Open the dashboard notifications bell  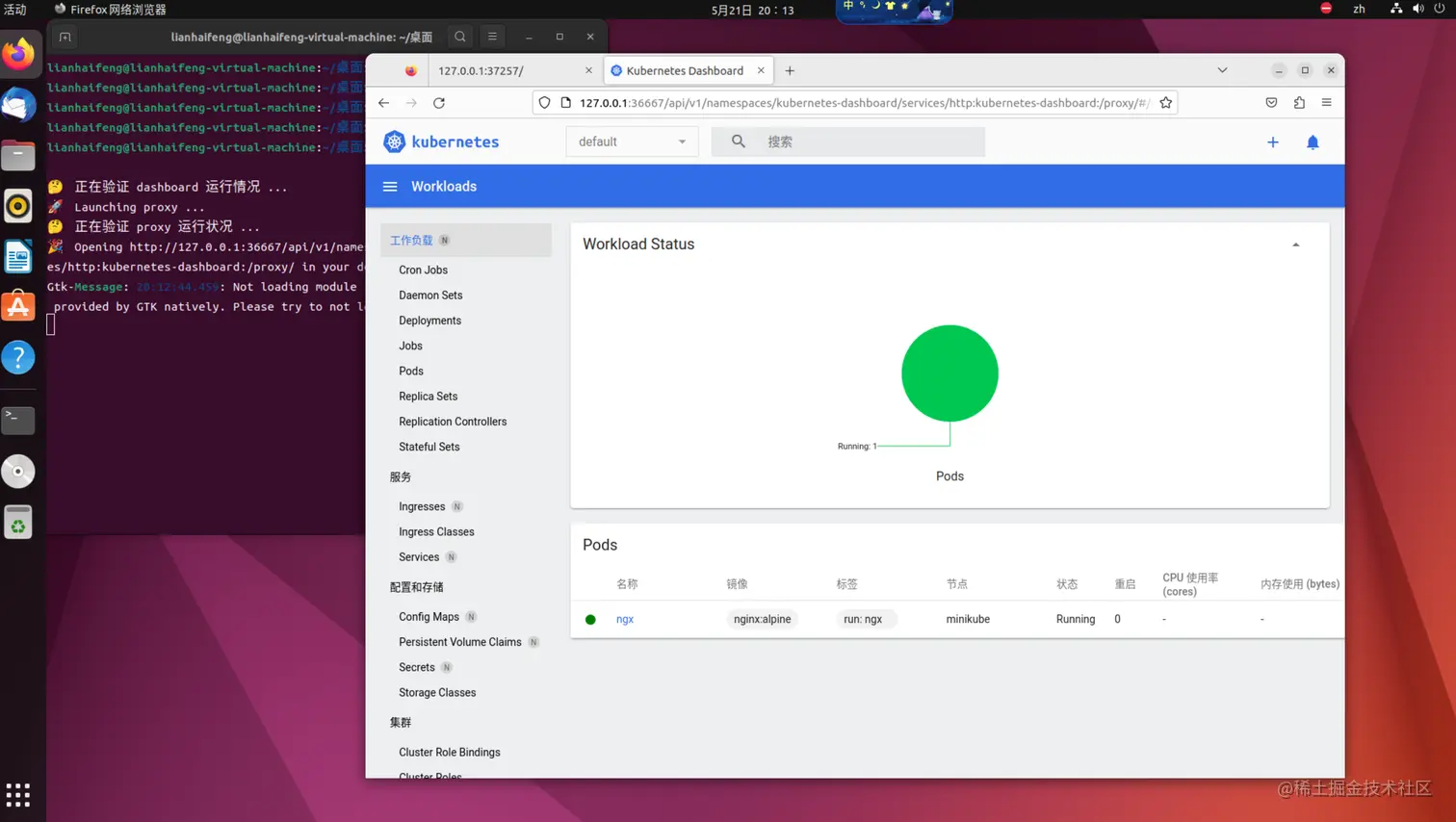[1313, 142]
